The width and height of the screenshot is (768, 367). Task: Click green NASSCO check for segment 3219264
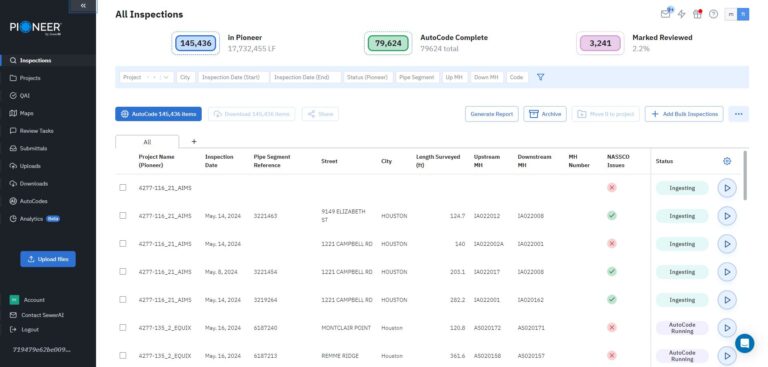click(x=612, y=299)
